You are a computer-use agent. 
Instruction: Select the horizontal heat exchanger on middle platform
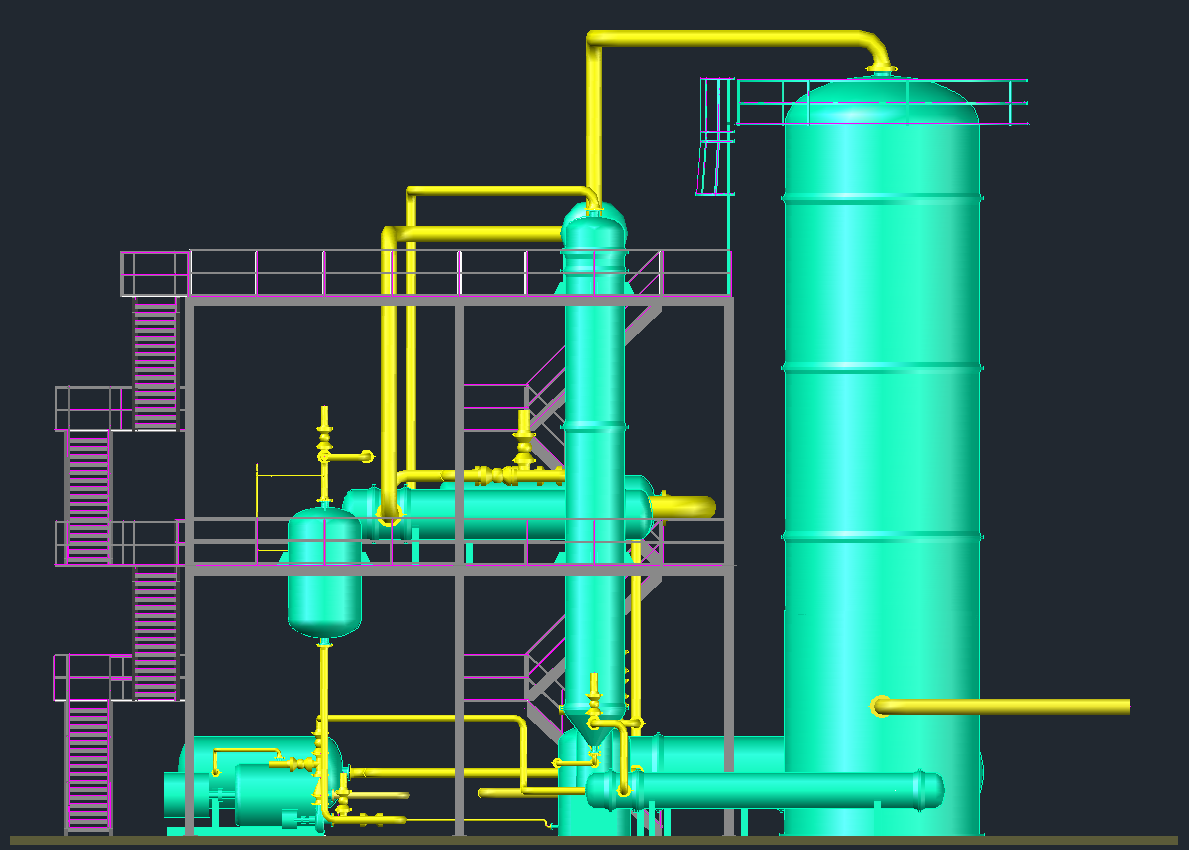(497, 512)
